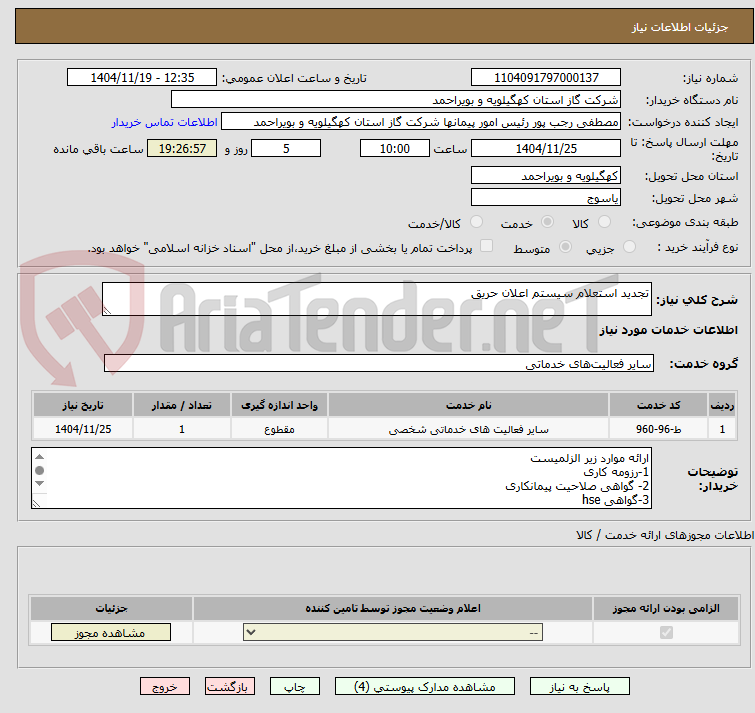Screen dimensions: 755x713
Task: Click the cell سایر فعالیت های خدماتی شخصی
Action: 469,429
